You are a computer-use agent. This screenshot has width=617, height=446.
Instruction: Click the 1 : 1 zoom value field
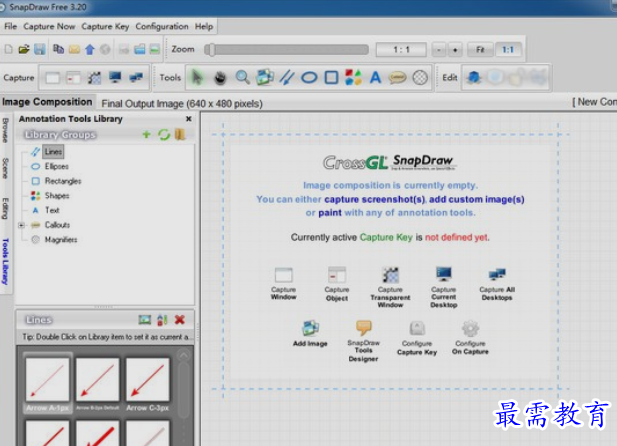coord(401,50)
